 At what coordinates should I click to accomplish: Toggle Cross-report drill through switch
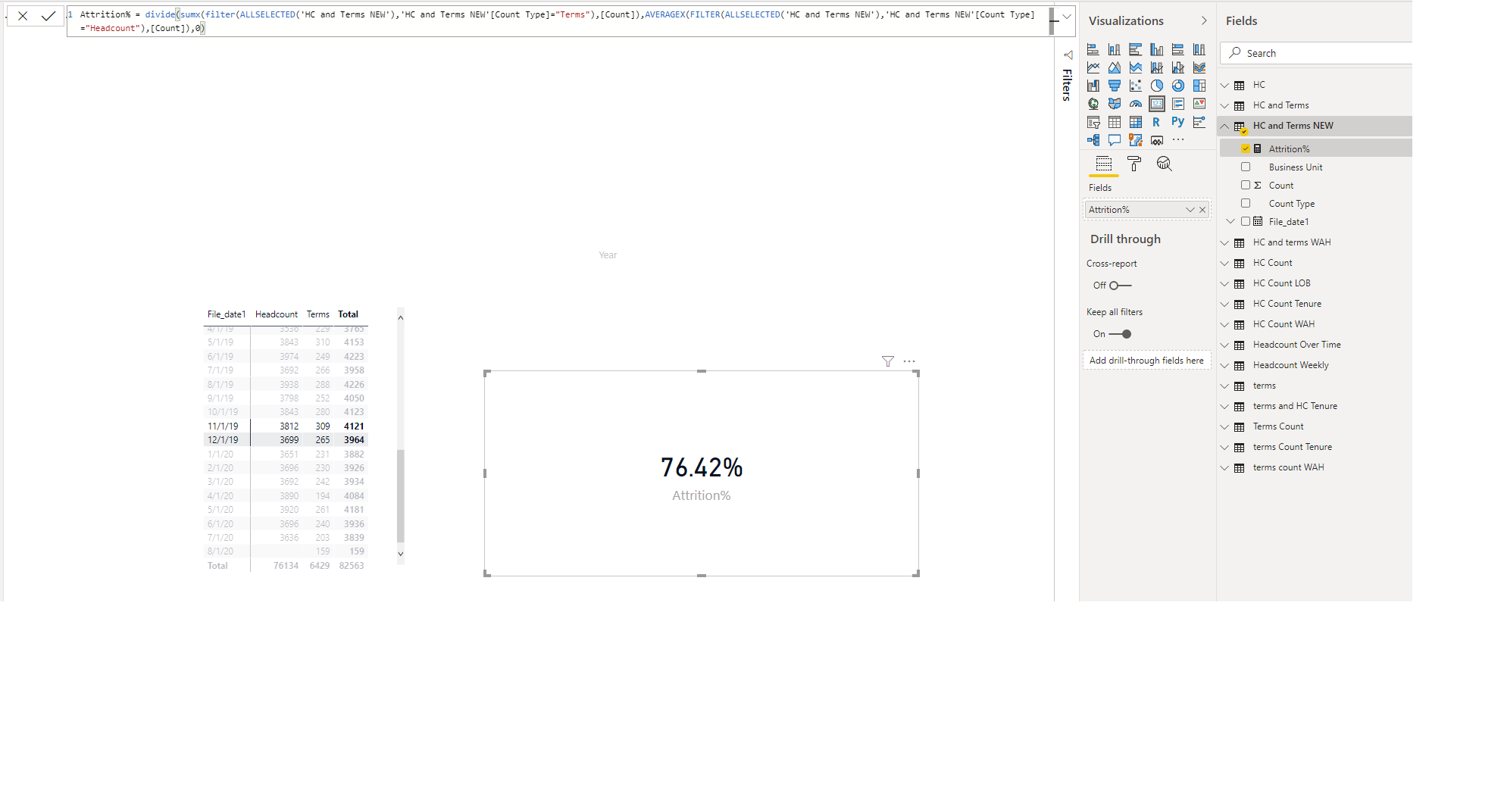point(1120,286)
